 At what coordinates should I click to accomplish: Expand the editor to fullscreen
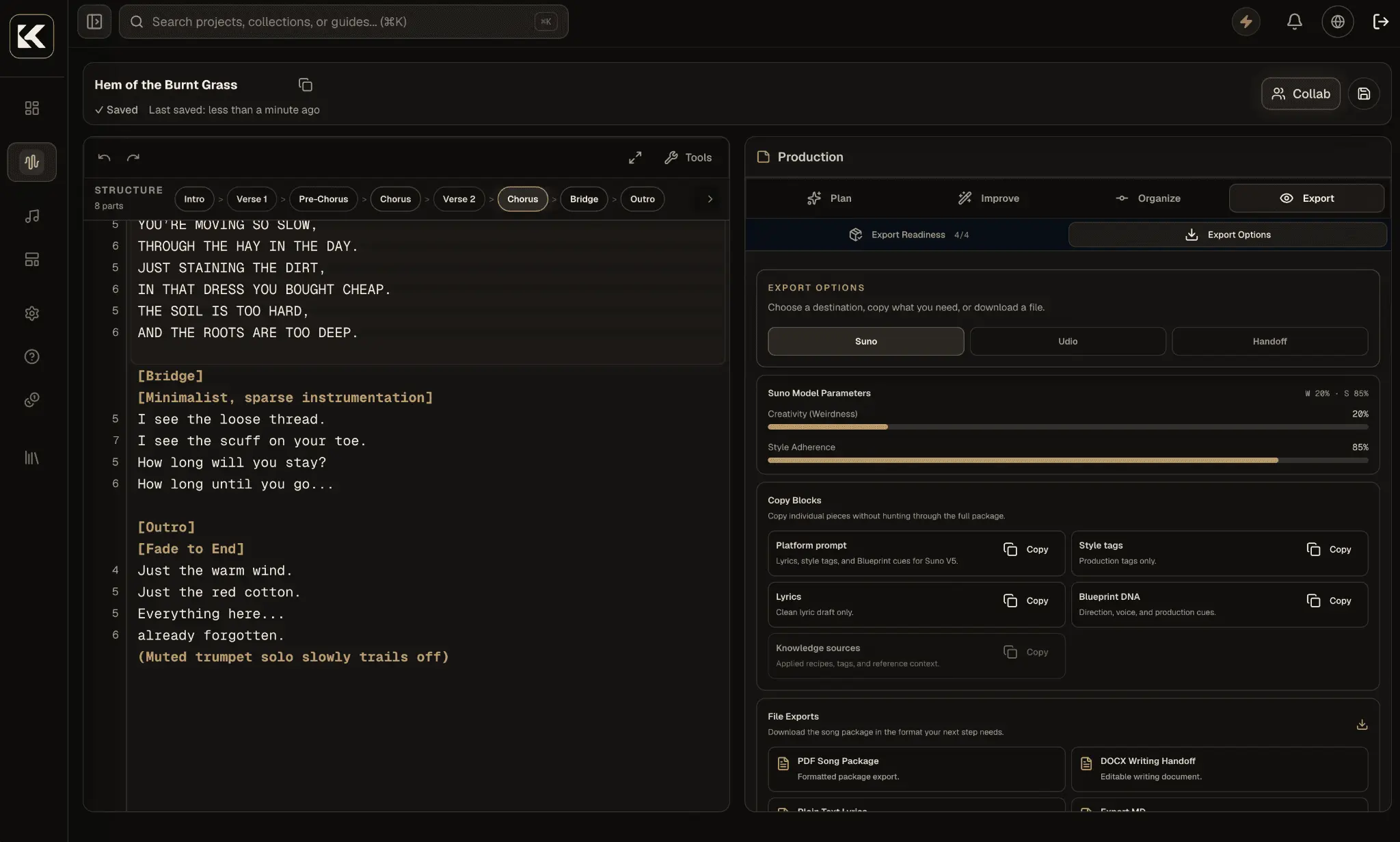click(635, 158)
